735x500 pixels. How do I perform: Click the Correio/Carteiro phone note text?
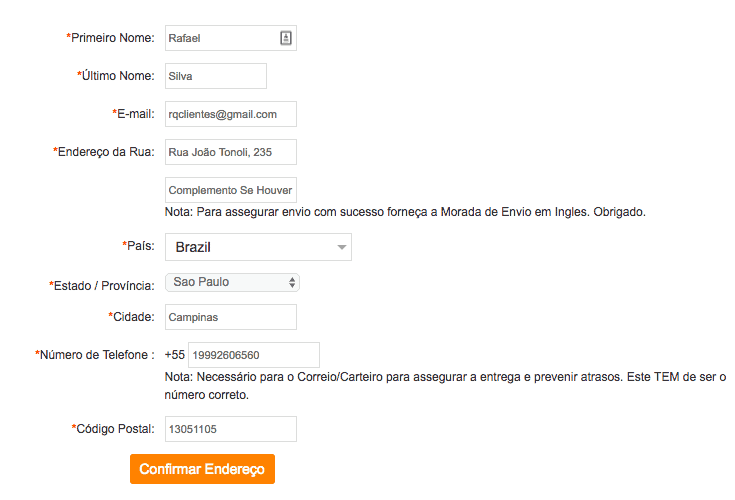tap(445, 386)
